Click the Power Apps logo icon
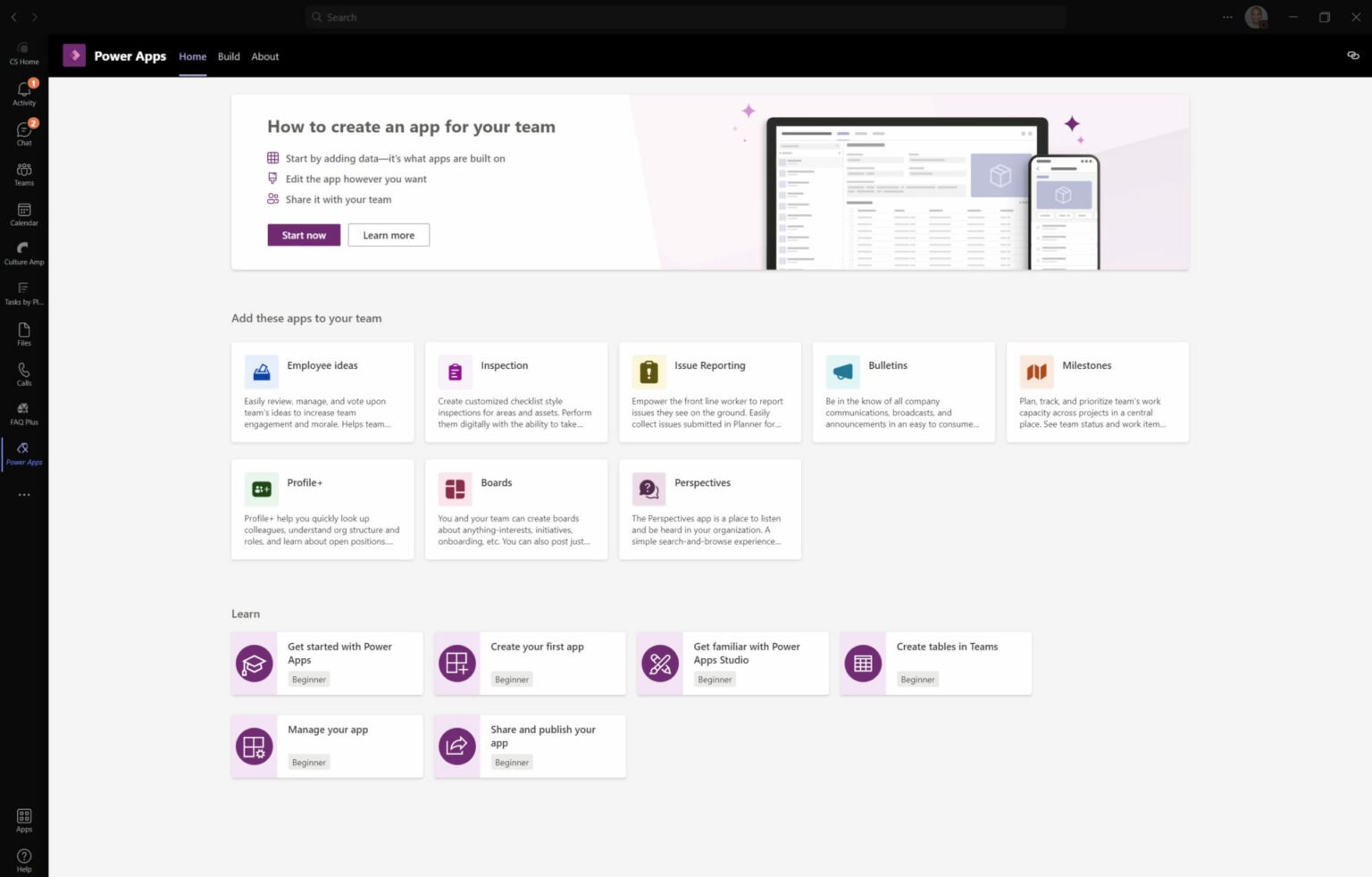The width and height of the screenshot is (1372, 877). pos(74,55)
